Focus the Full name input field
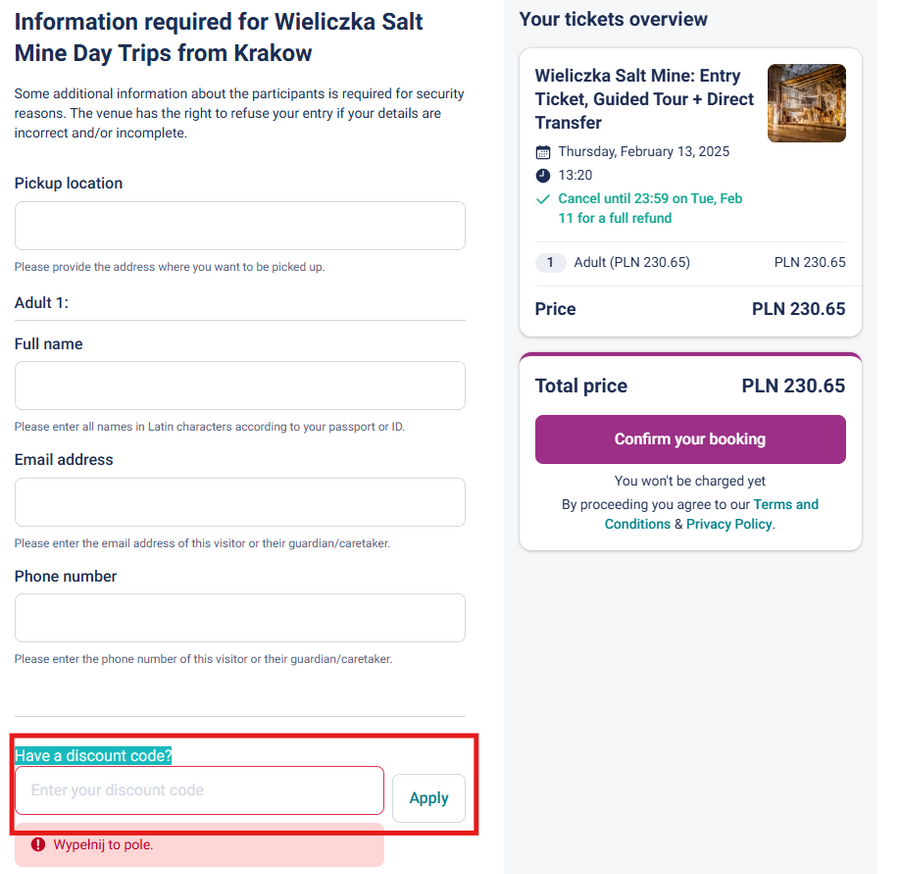 pyautogui.click(x=240, y=386)
